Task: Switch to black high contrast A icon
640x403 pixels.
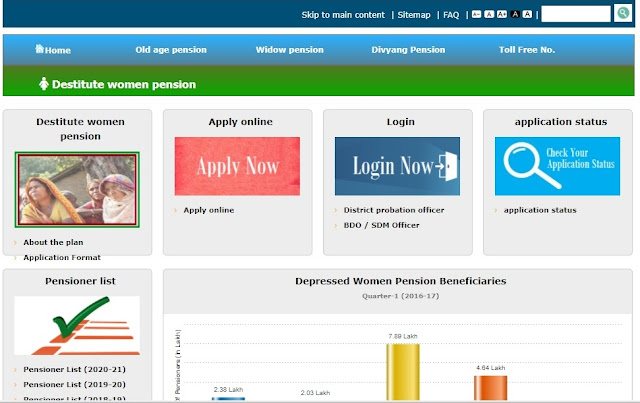Action: [x=515, y=14]
